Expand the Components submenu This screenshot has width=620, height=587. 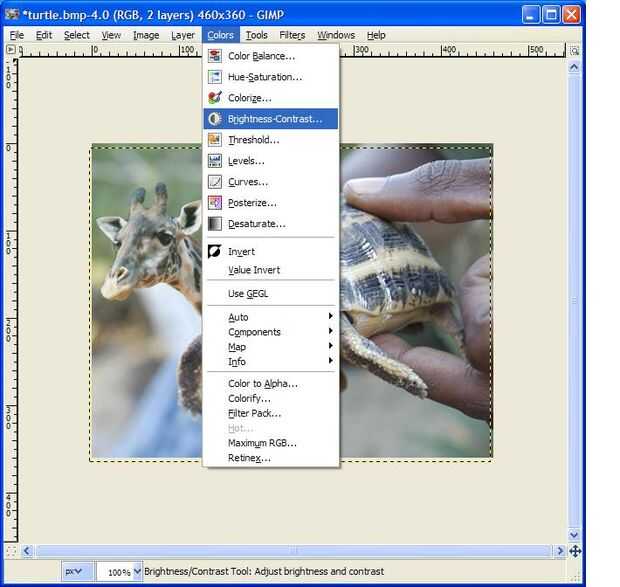coord(271,332)
